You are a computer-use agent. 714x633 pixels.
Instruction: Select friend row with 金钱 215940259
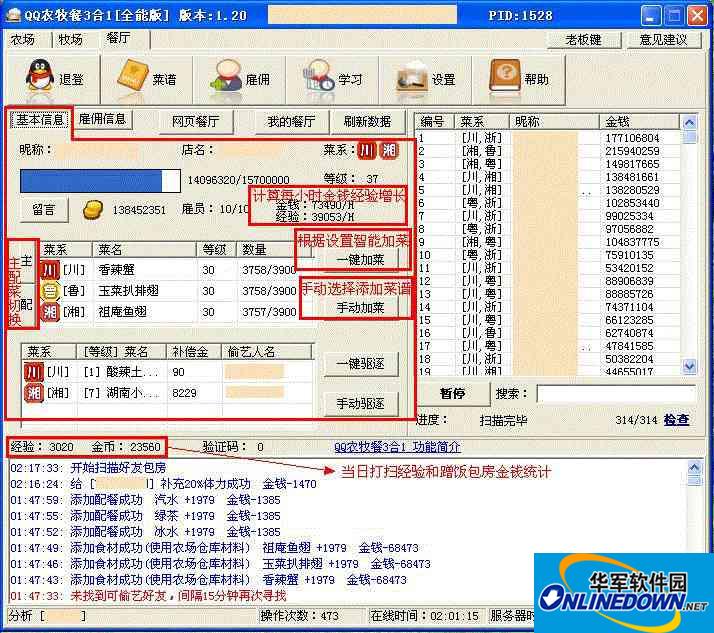(x=549, y=151)
